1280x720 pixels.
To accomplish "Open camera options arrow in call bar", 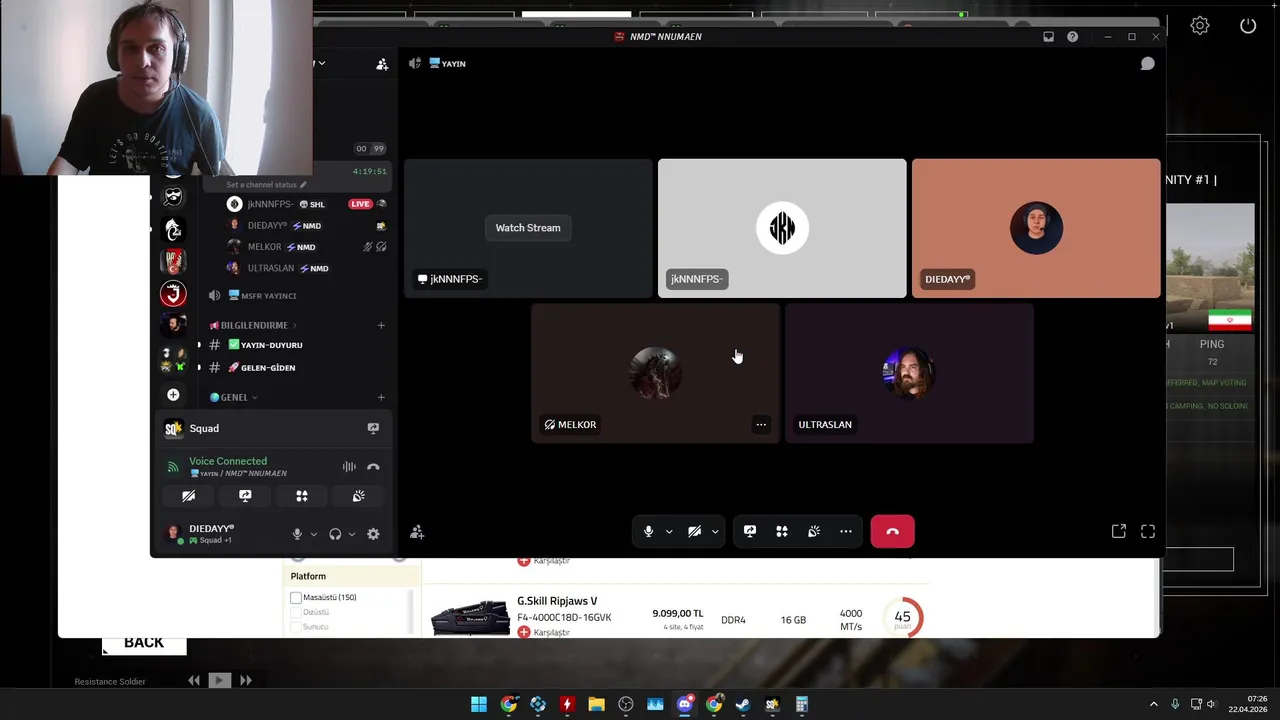I will coord(715,531).
